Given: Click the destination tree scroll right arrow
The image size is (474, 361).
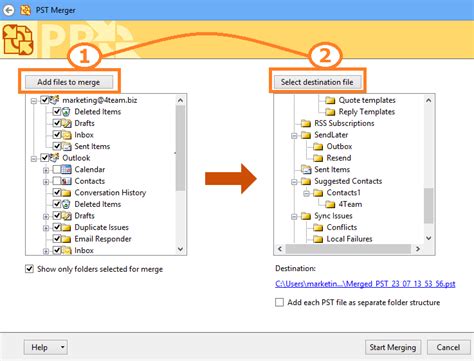Looking at the screenshot, I should pos(418,249).
